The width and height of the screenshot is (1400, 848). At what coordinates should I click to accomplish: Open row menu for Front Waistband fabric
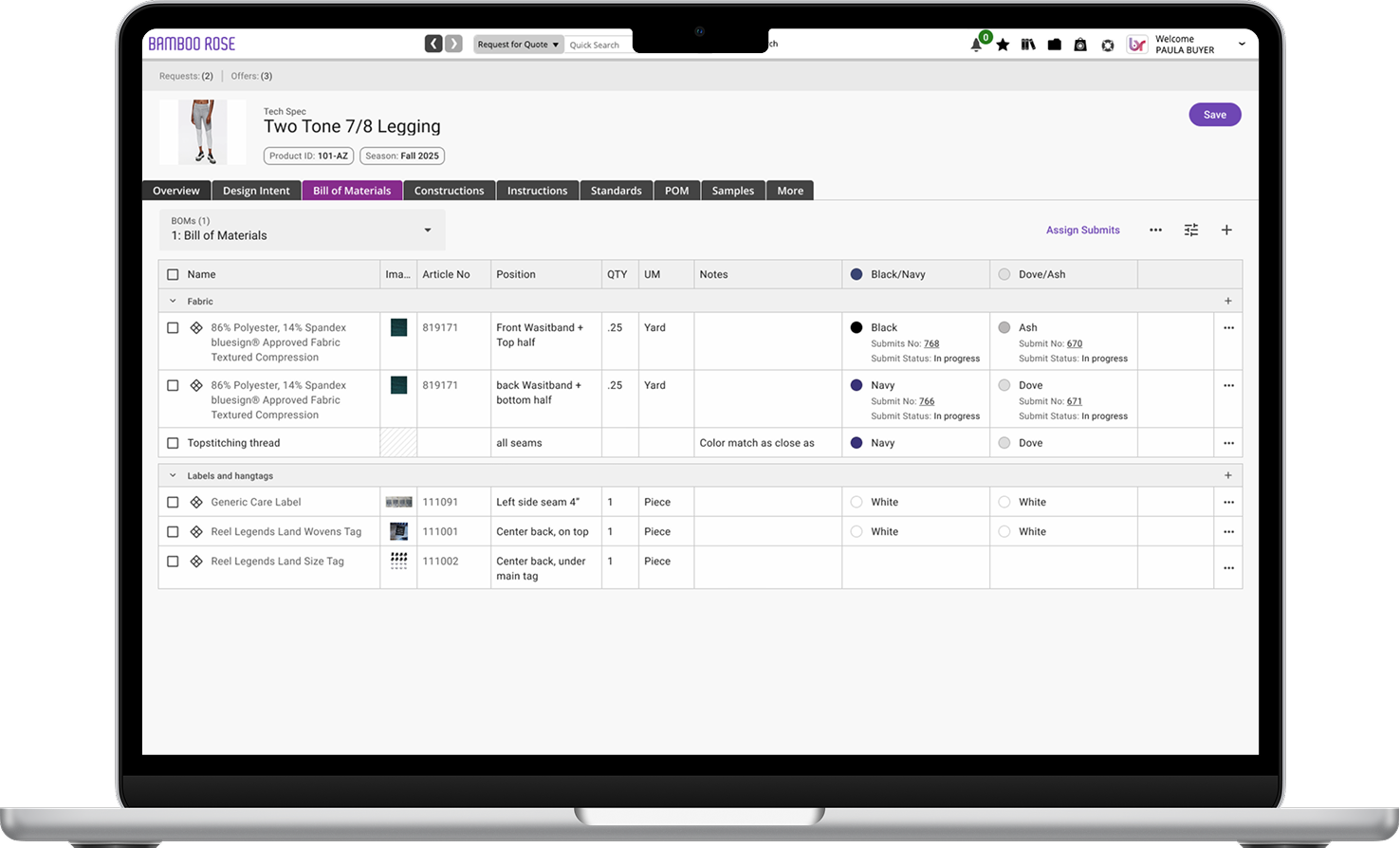[x=1229, y=328]
